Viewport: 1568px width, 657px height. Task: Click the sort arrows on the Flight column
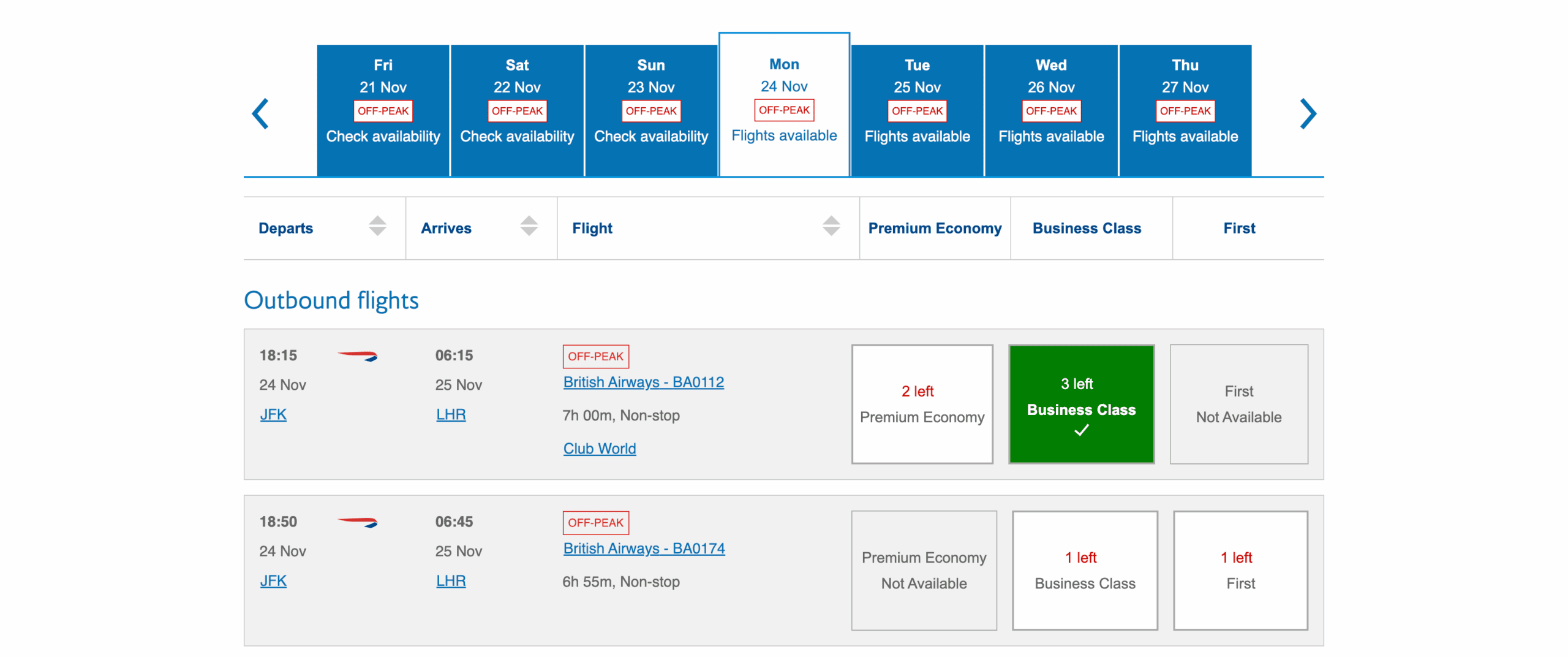click(x=831, y=227)
